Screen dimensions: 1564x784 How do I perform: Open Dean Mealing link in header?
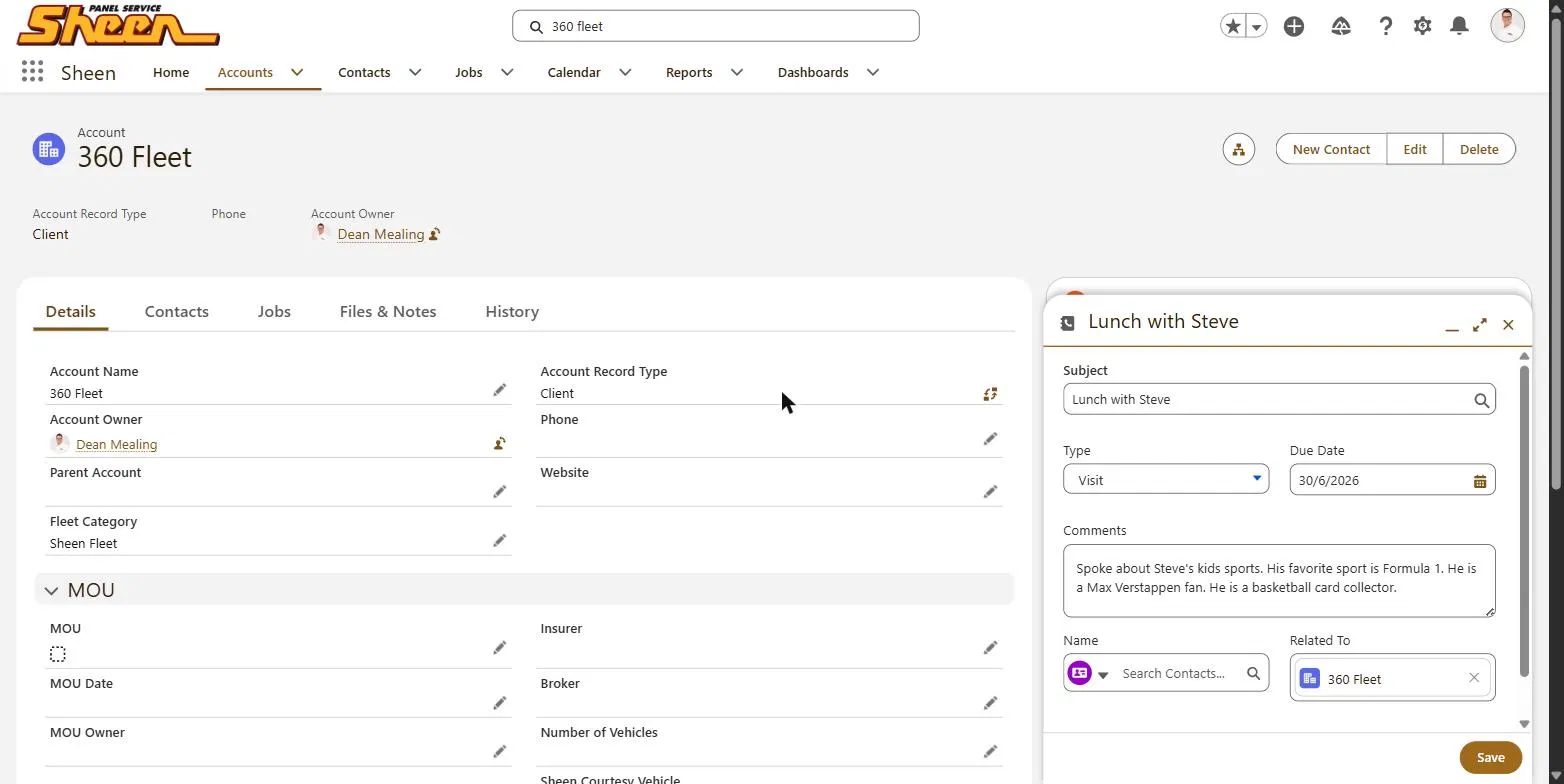[380, 234]
